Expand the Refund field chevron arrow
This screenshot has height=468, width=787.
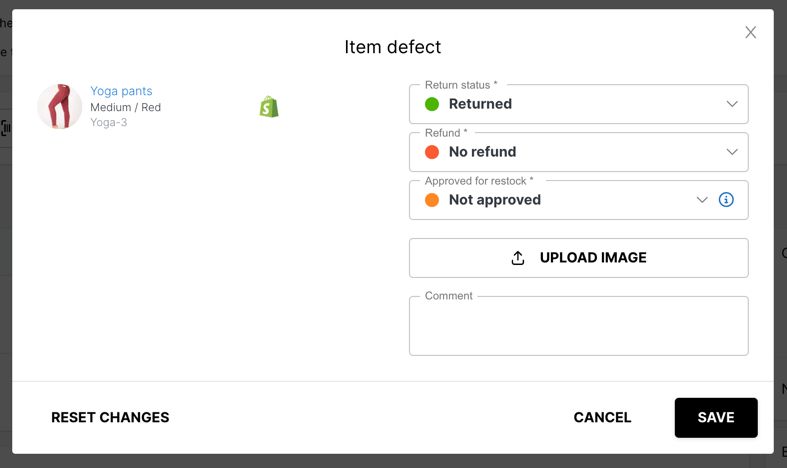coord(732,152)
